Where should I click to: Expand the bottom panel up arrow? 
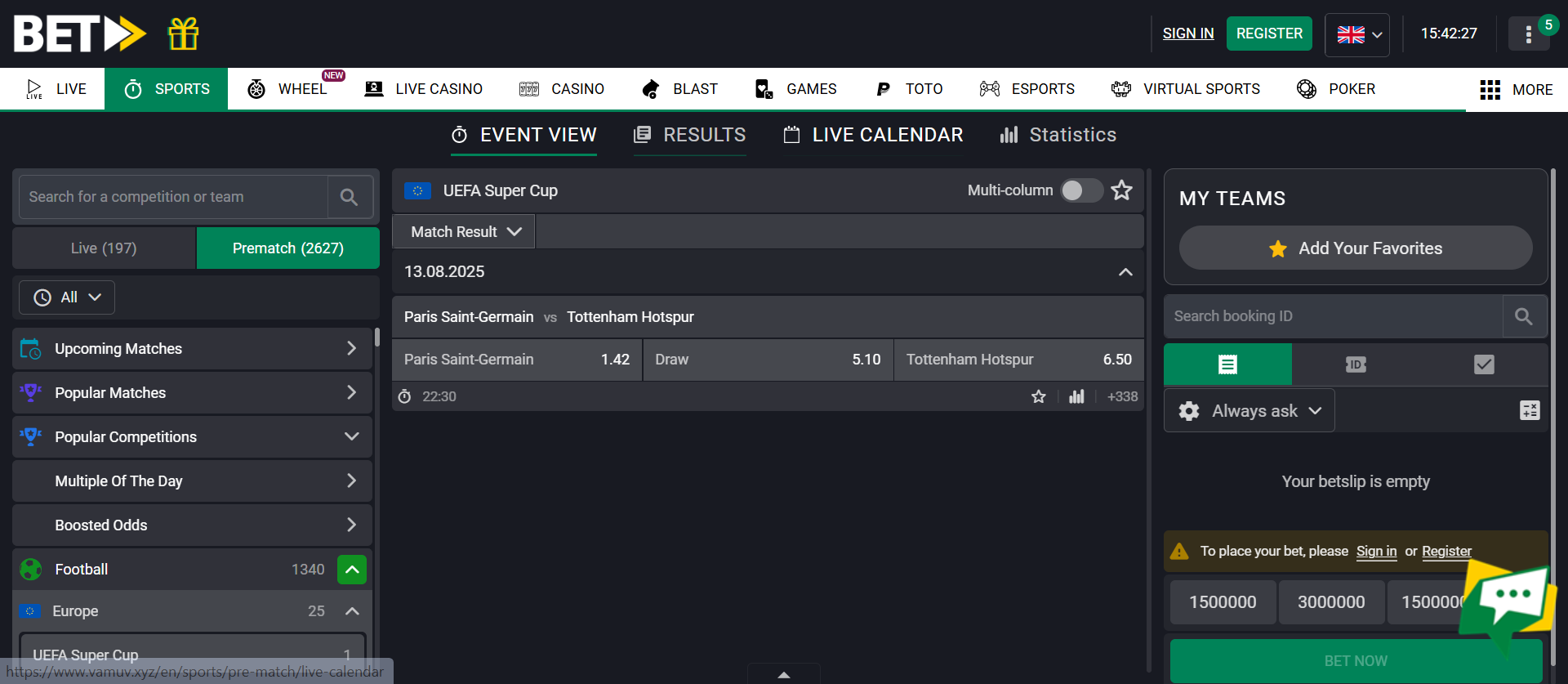point(784,674)
